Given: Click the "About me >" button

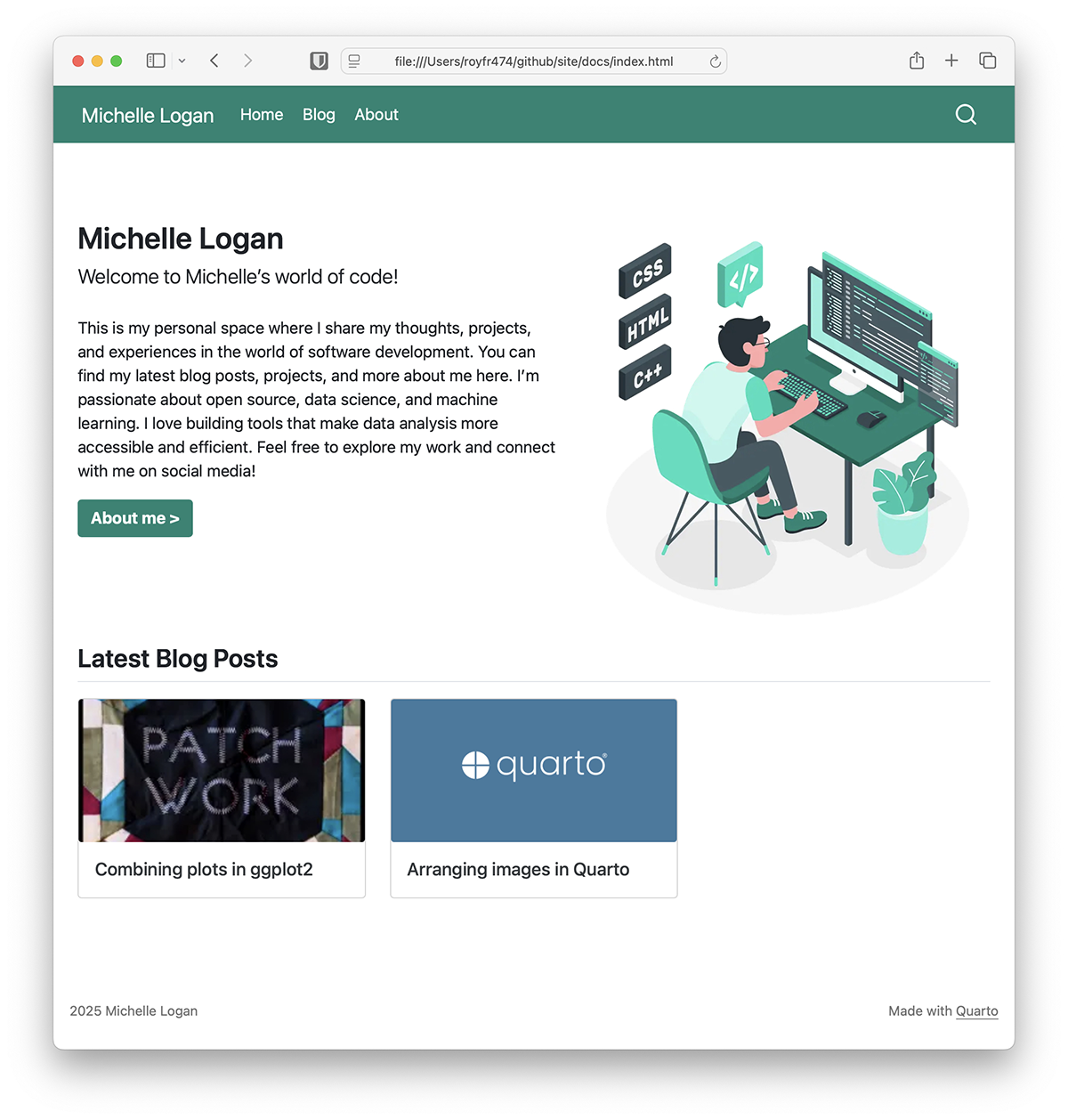Looking at the screenshot, I should [x=135, y=518].
